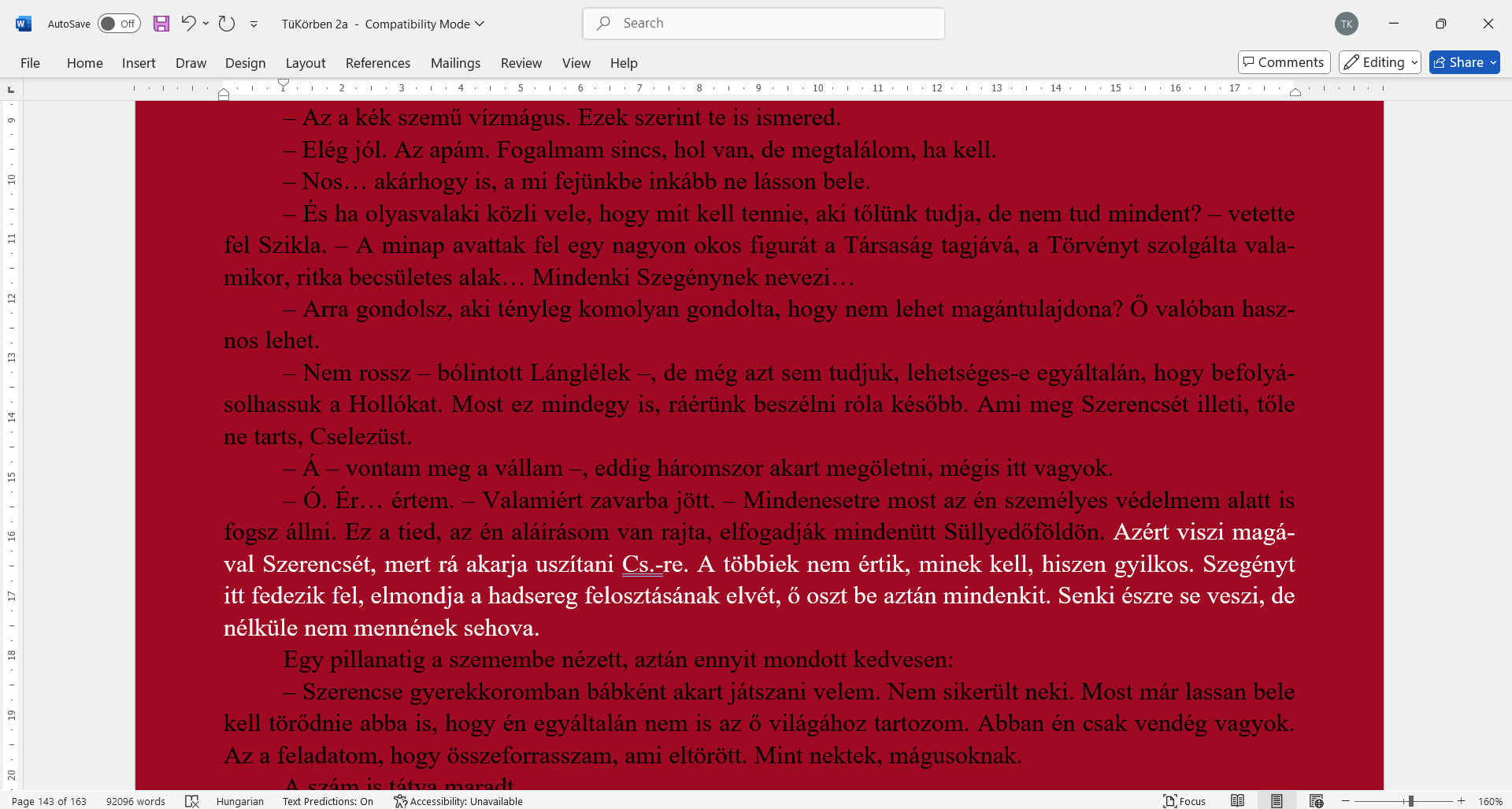Enable Focus mode from status bar

(x=1184, y=801)
